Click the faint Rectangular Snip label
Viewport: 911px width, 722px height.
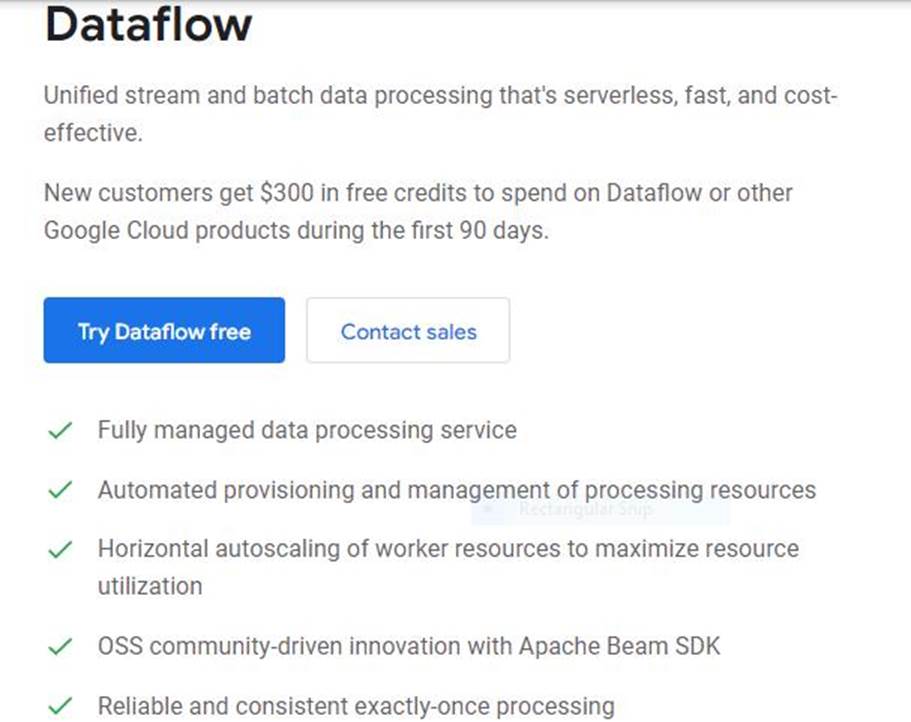[585, 510]
